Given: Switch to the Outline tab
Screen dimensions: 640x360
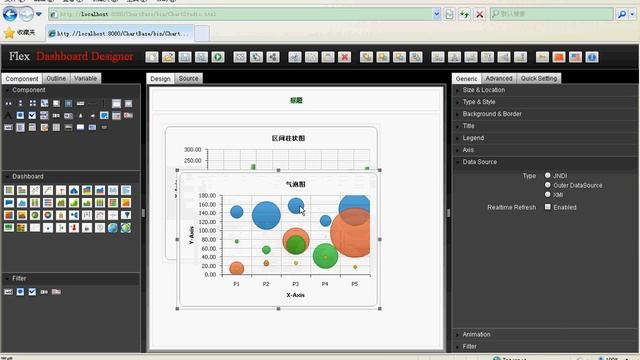Looking at the screenshot, I should [x=56, y=78].
